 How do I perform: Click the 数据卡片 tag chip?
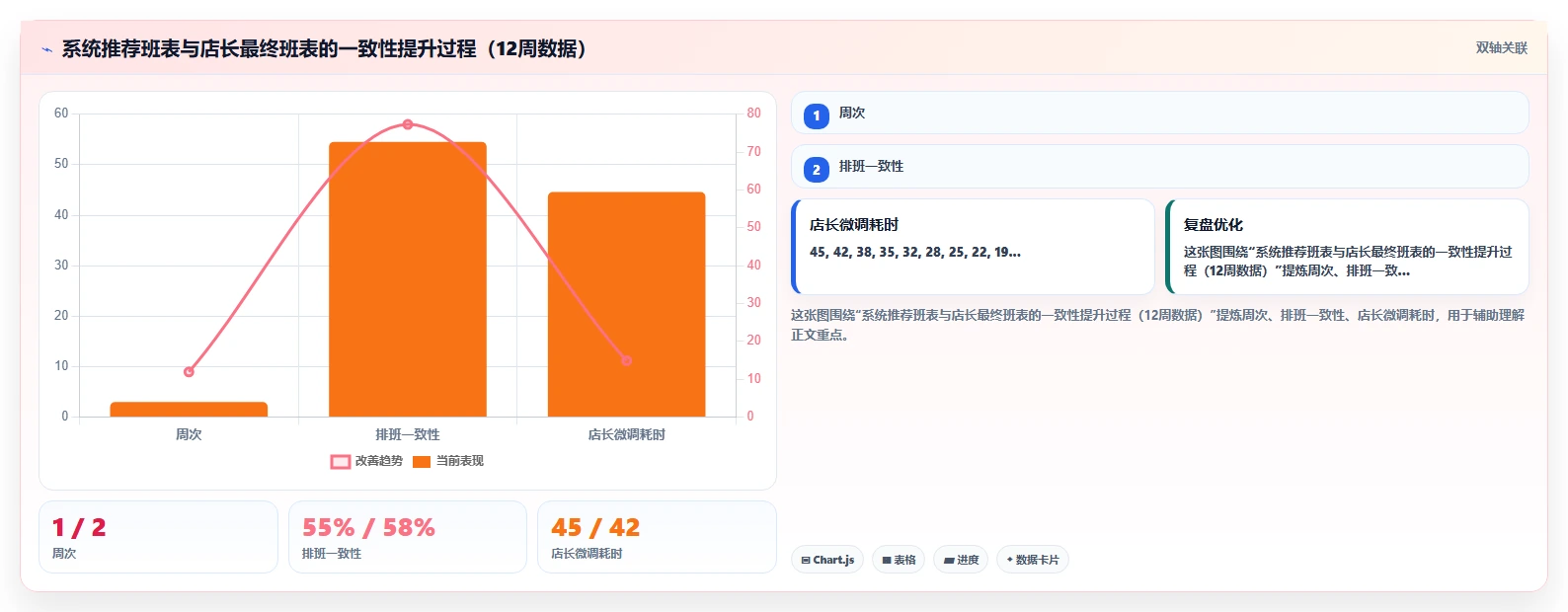pos(1033,560)
